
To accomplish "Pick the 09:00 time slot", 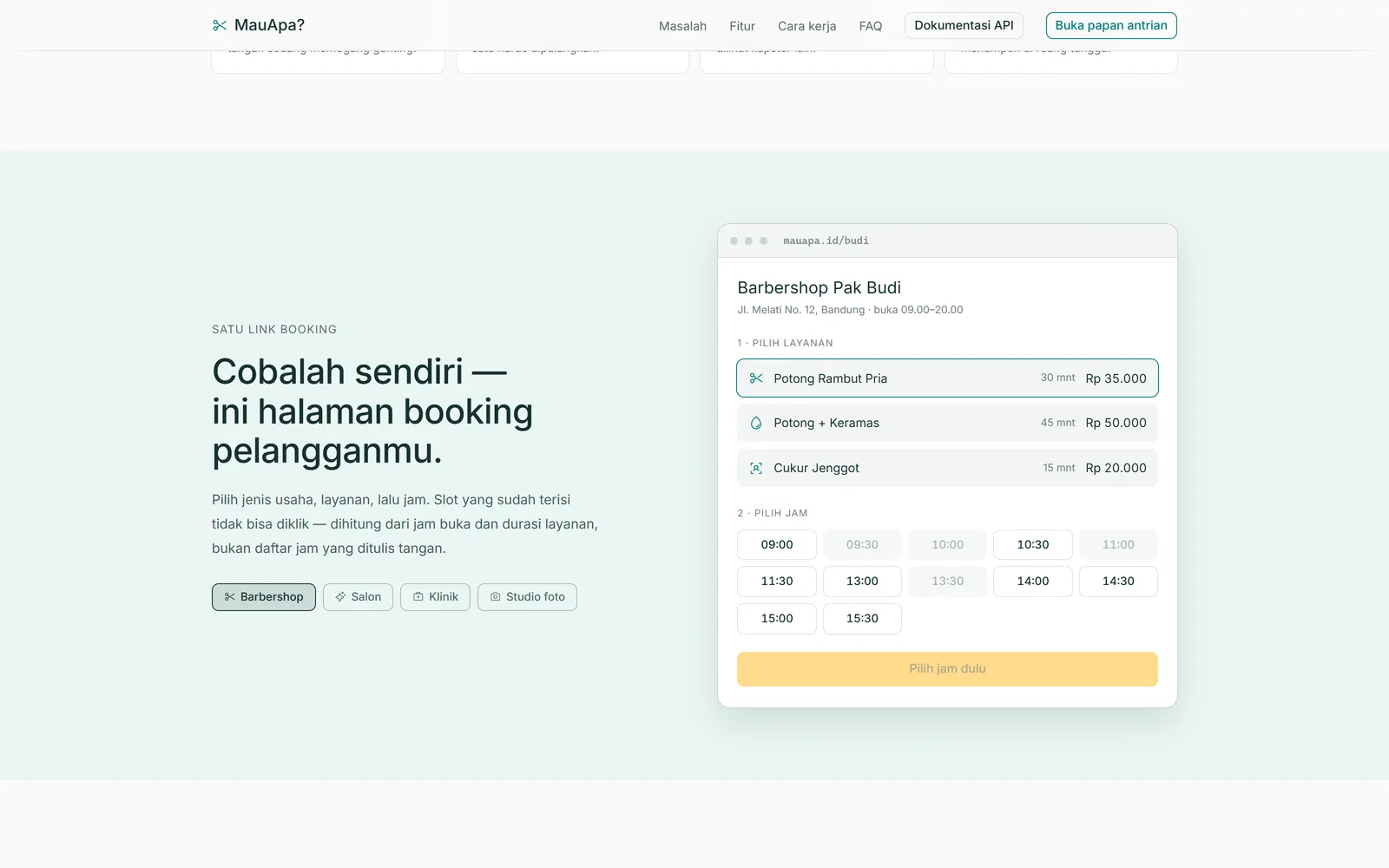I will (x=777, y=545).
